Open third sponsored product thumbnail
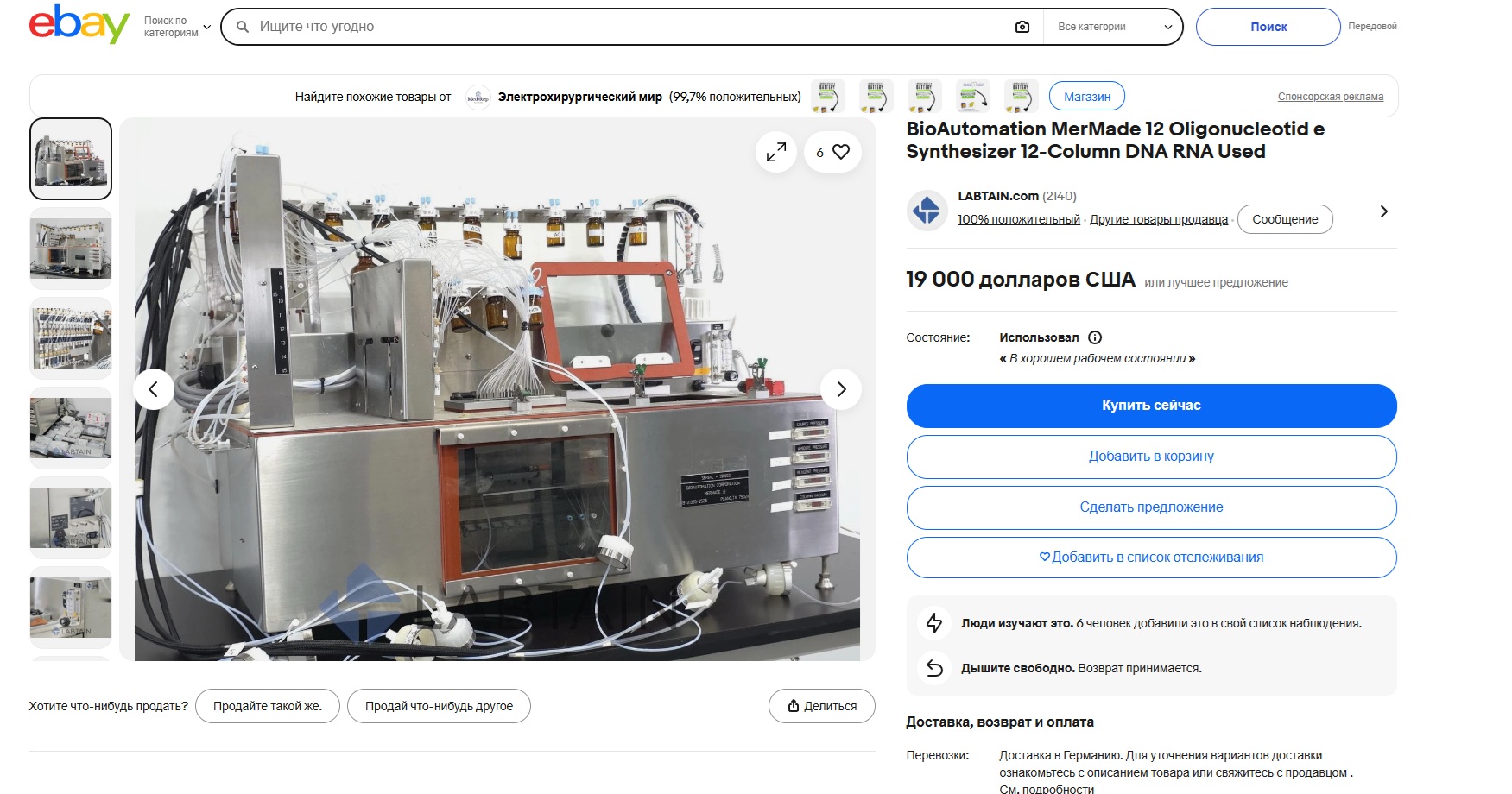This screenshot has width=1512, height=794. click(924, 97)
